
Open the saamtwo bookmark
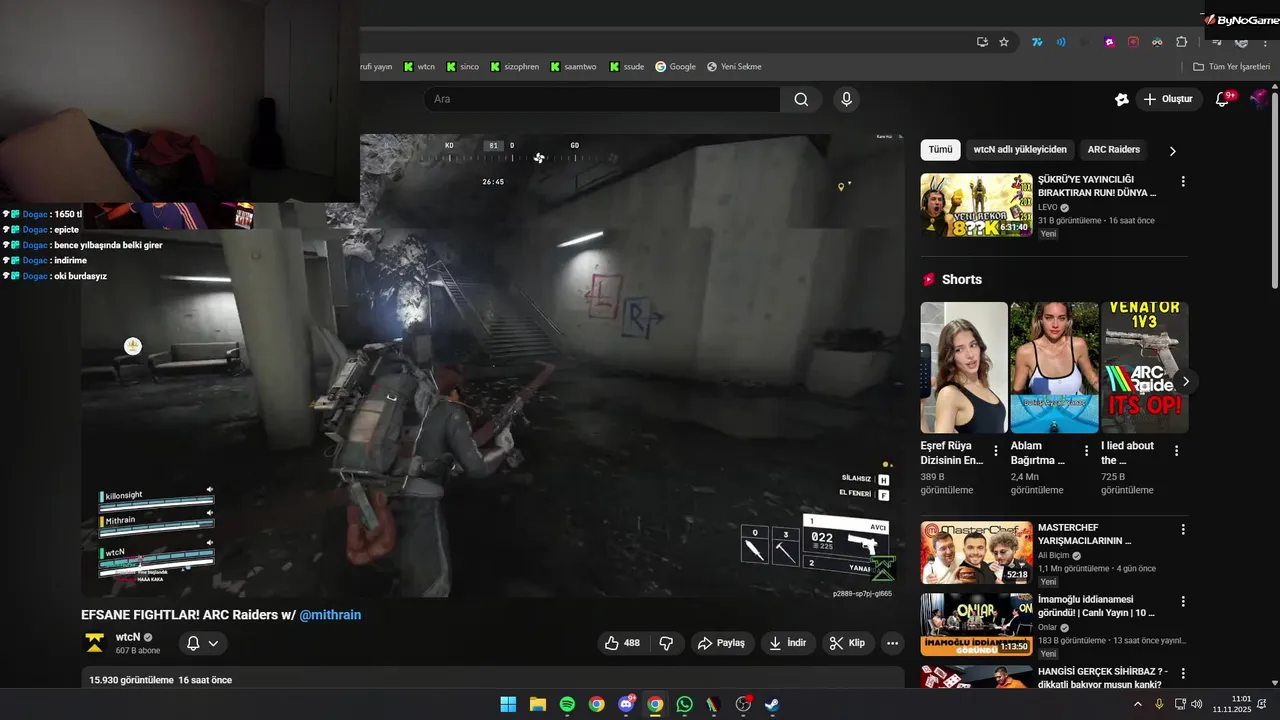click(x=572, y=67)
